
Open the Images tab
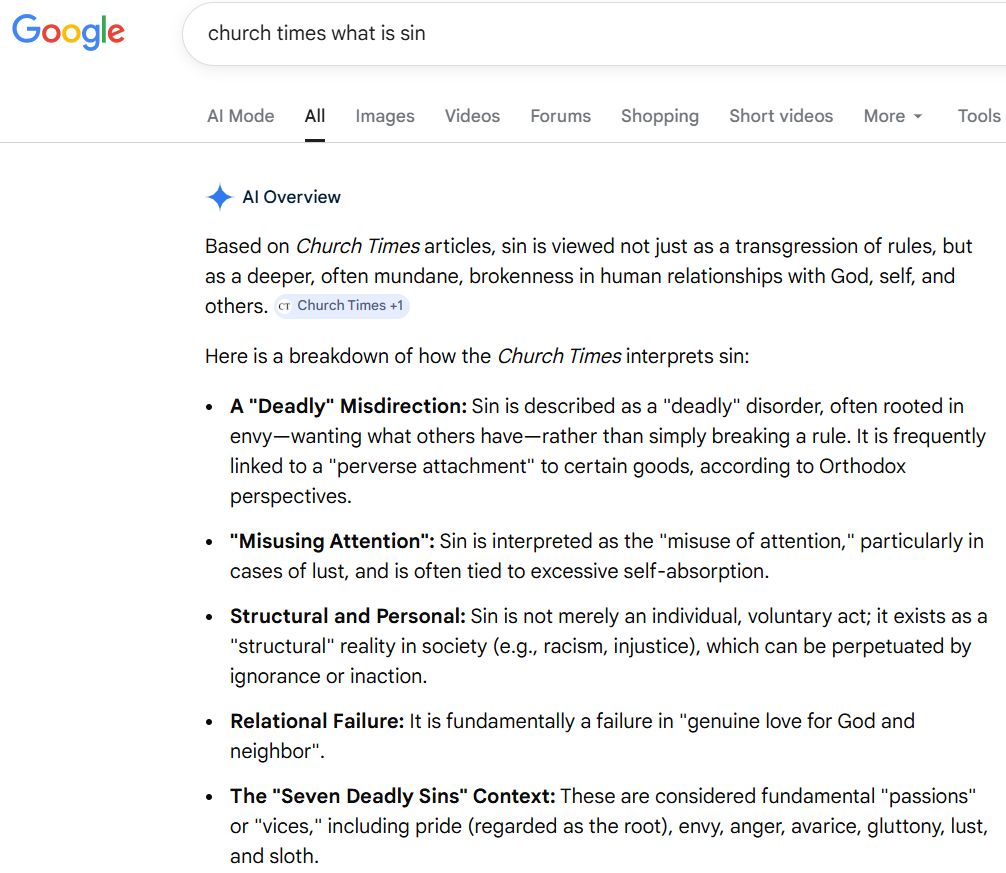[x=385, y=116]
